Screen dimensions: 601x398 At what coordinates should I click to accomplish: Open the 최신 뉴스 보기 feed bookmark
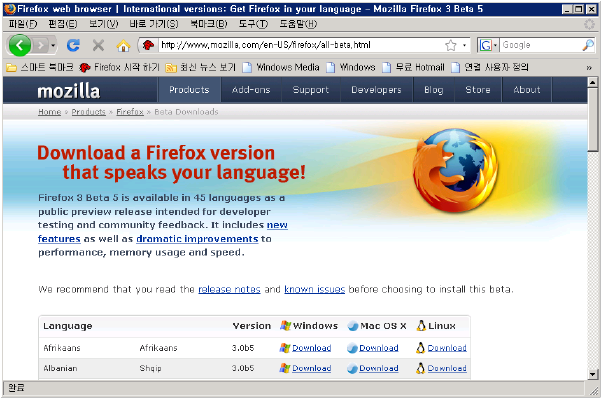[x=200, y=67]
